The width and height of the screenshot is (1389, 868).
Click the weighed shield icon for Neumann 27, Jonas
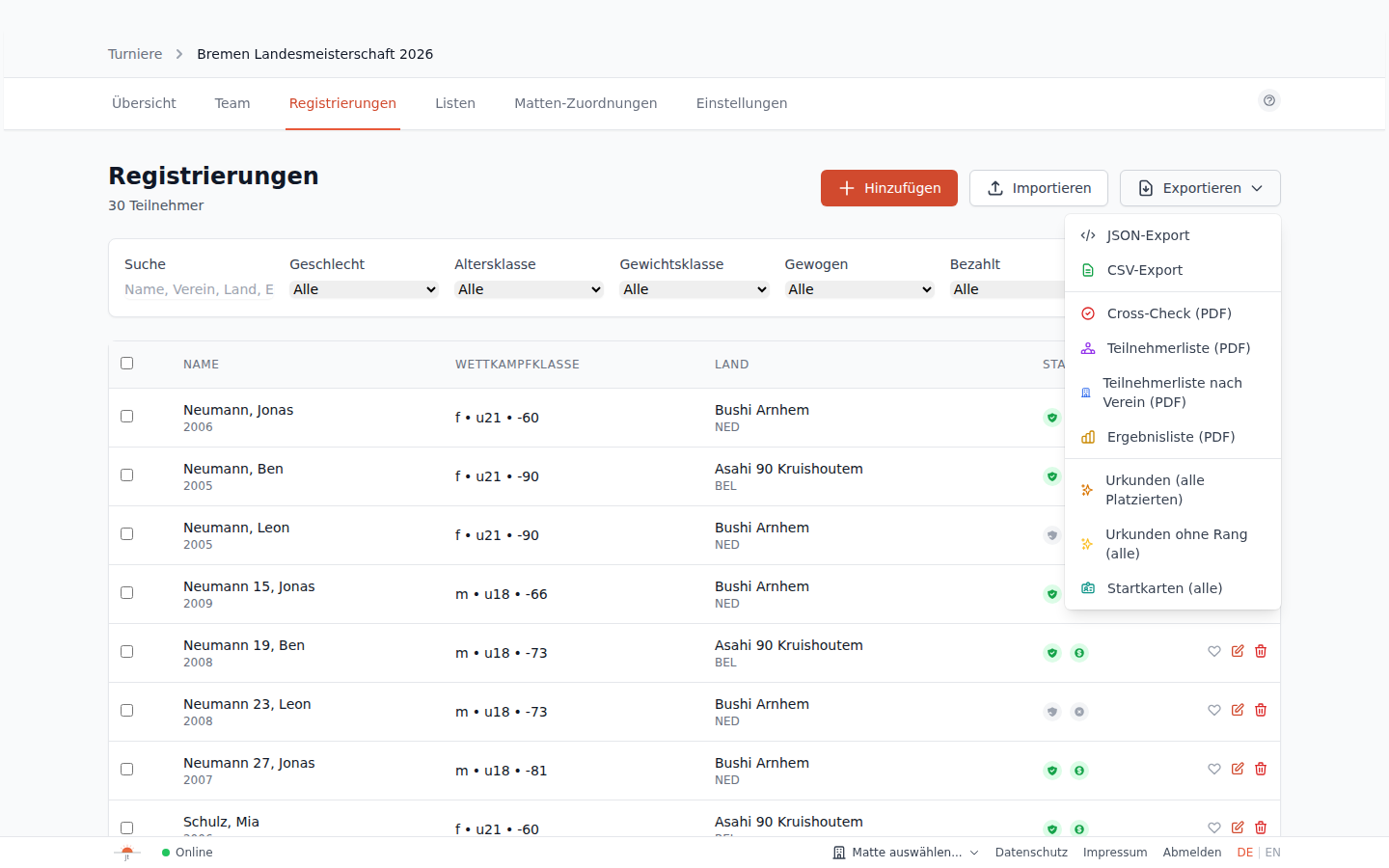(1052, 771)
